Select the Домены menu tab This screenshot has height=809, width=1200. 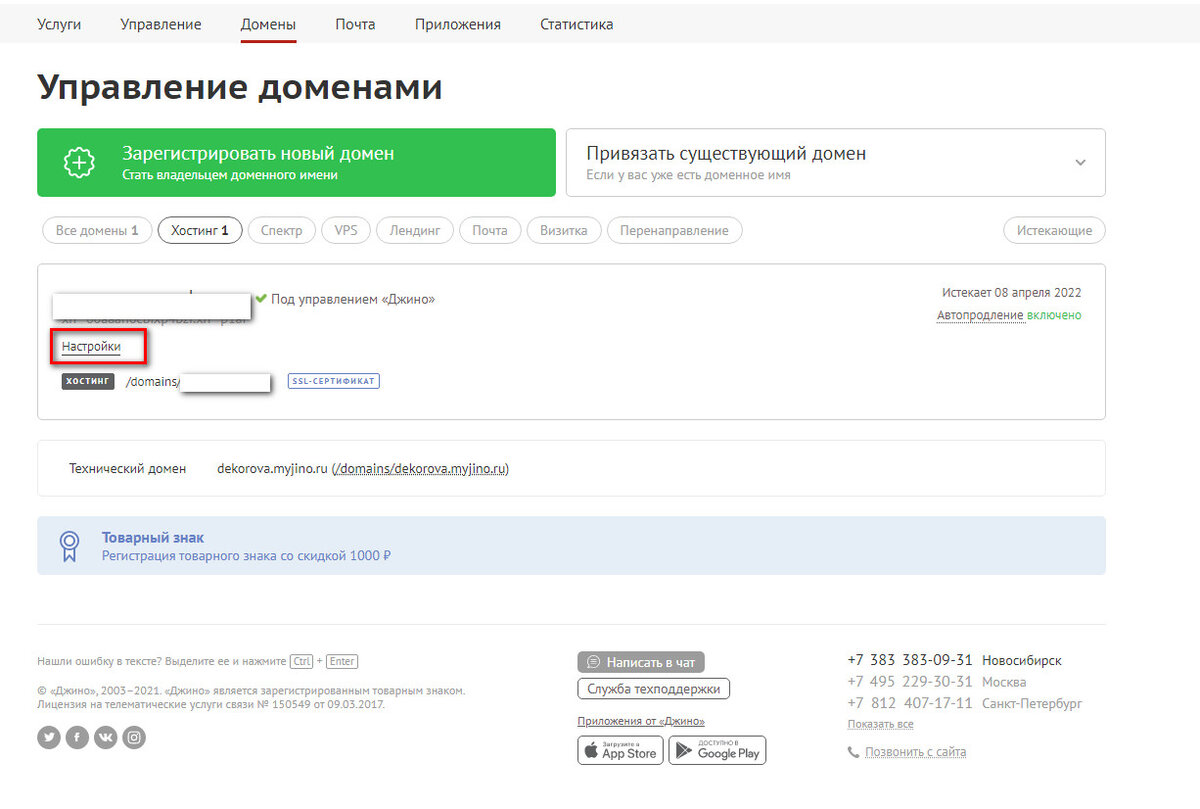point(268,24)
